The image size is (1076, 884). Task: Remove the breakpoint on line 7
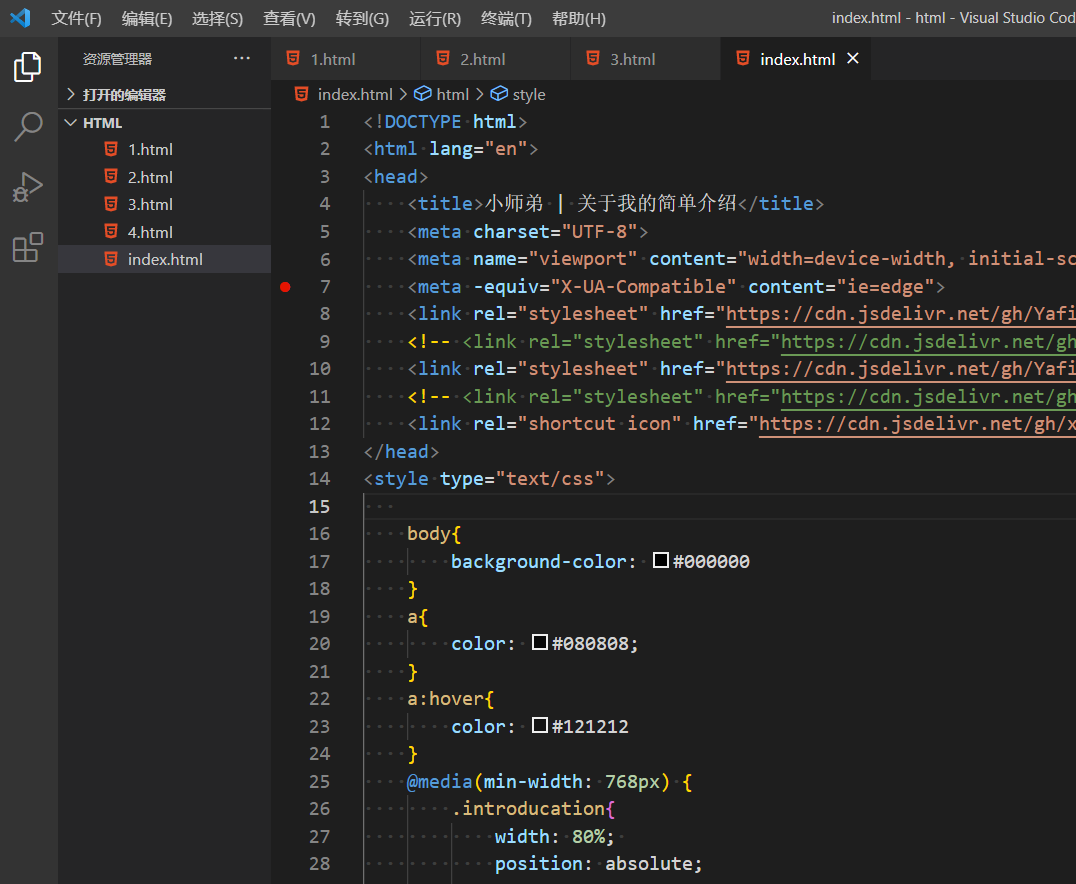click(x=285, y=287)
